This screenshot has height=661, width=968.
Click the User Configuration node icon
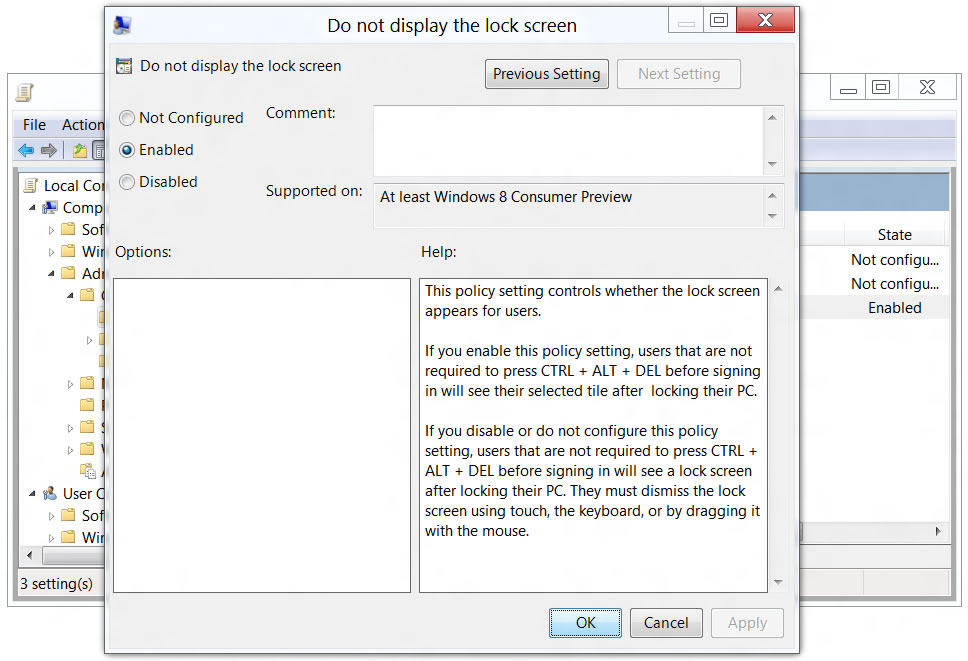click(50, 493)
